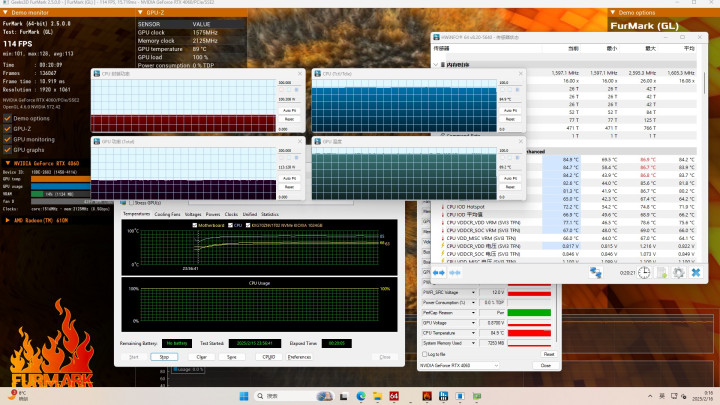Click Stop button in stability test
720x405 pixels.
[x=164, y=357]
